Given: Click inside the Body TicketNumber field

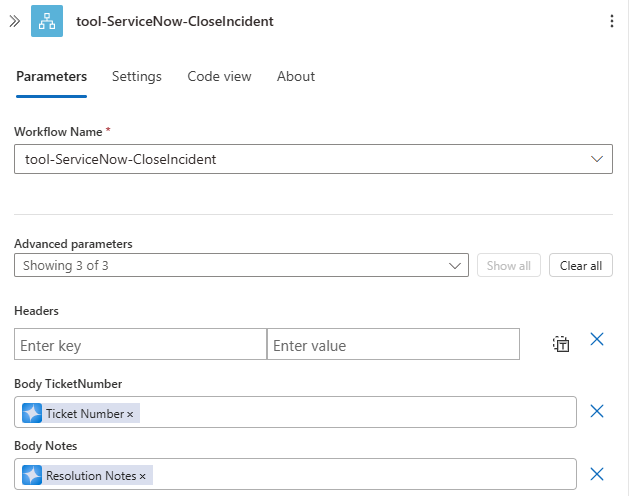Looking at the screenshot, I should tap(295, 412).
